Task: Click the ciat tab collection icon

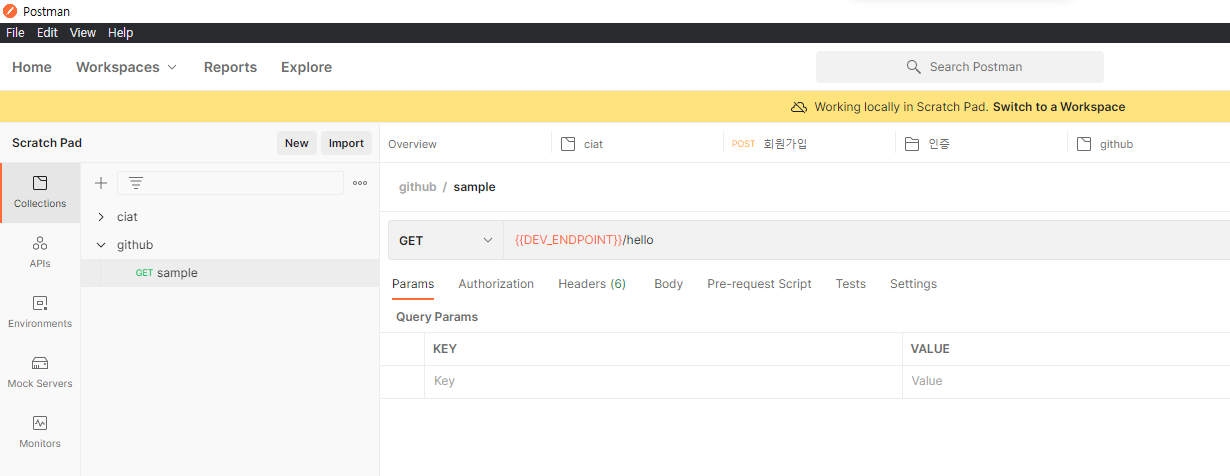Action: coord(568,144)
